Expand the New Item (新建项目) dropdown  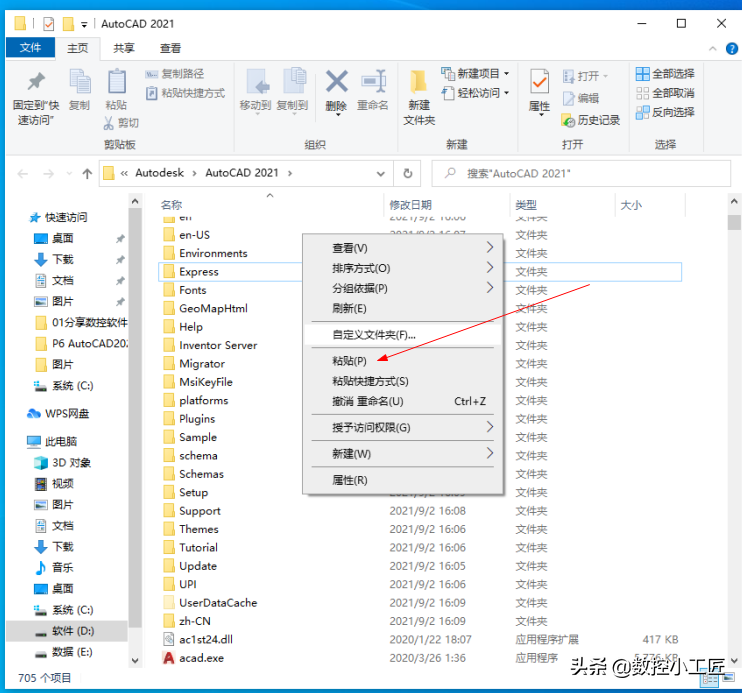click(x=507, y=74)
